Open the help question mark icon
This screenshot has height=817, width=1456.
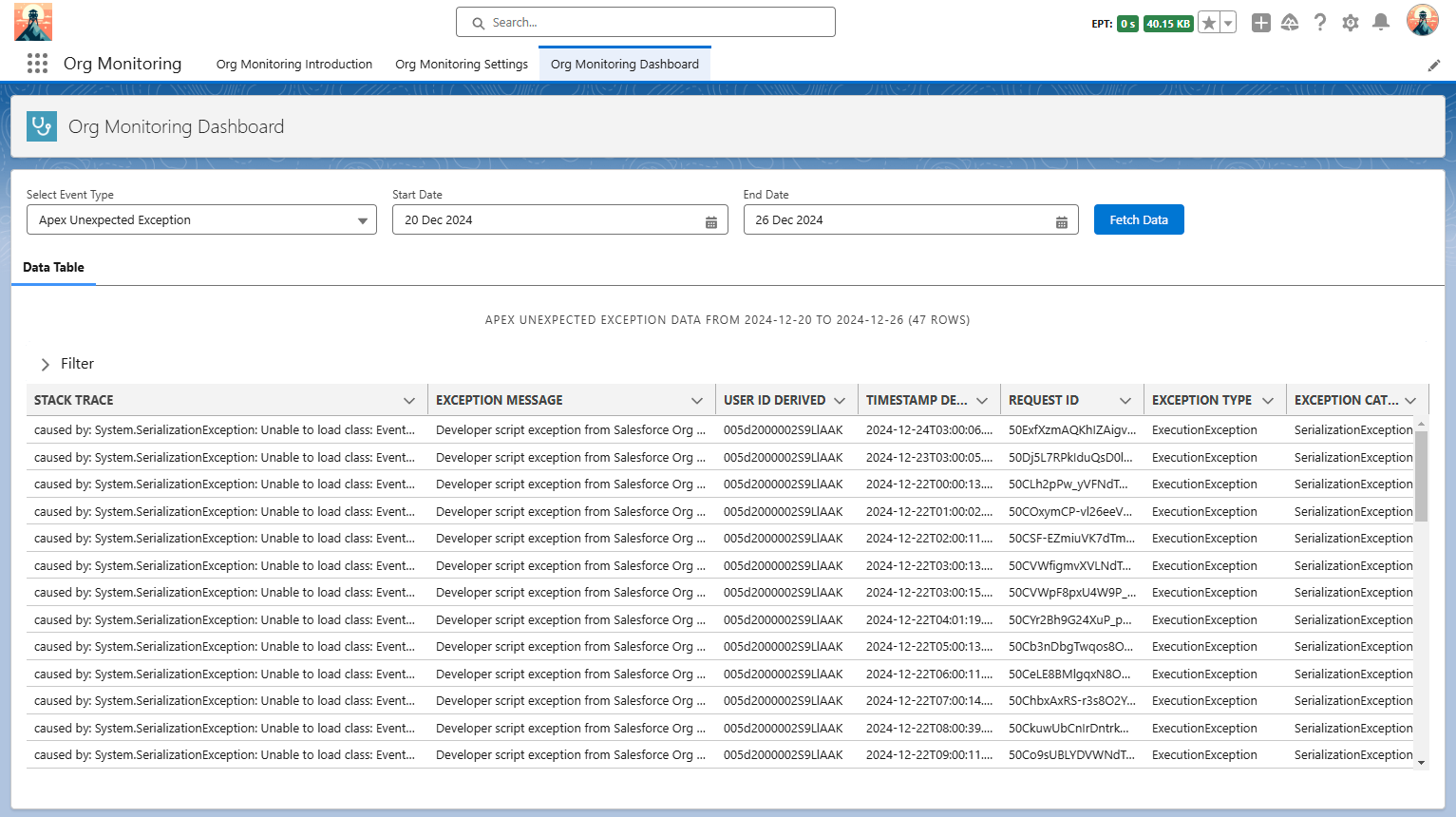coord(1320,23)
